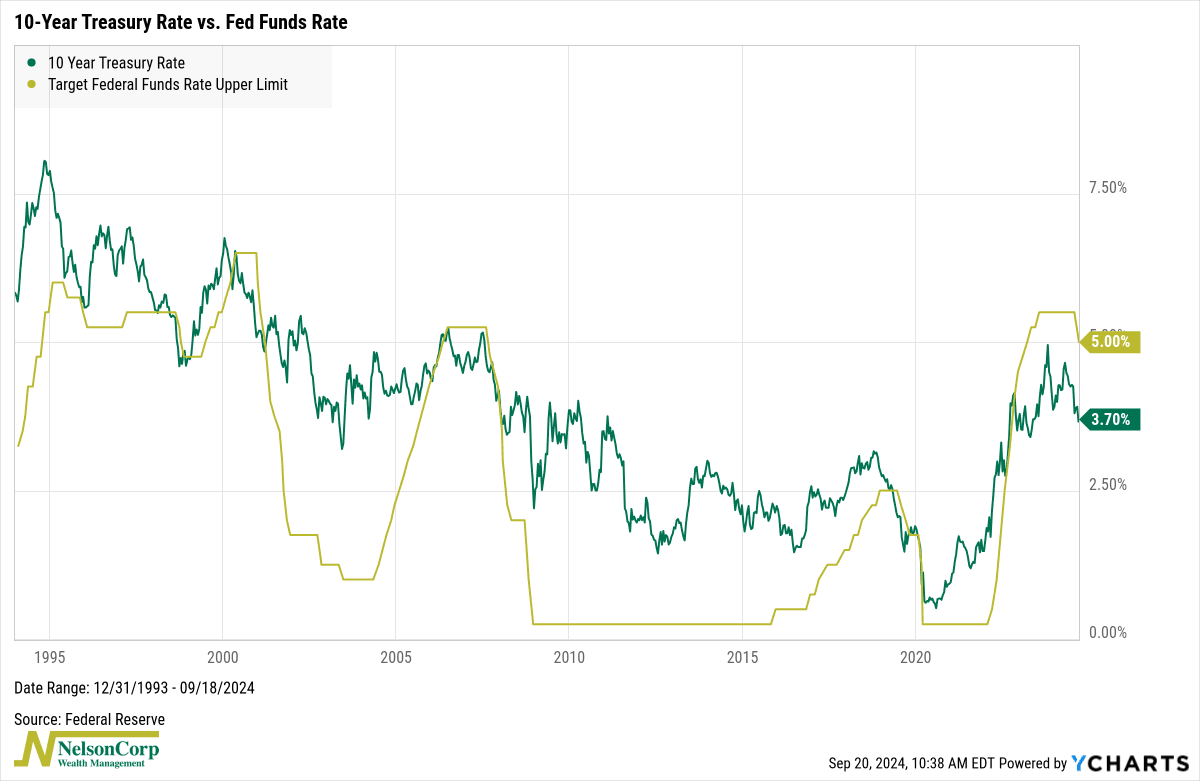Click the 2.50% y-axis label
This screenshot has width=1200, height=781.
[1107, 484]
